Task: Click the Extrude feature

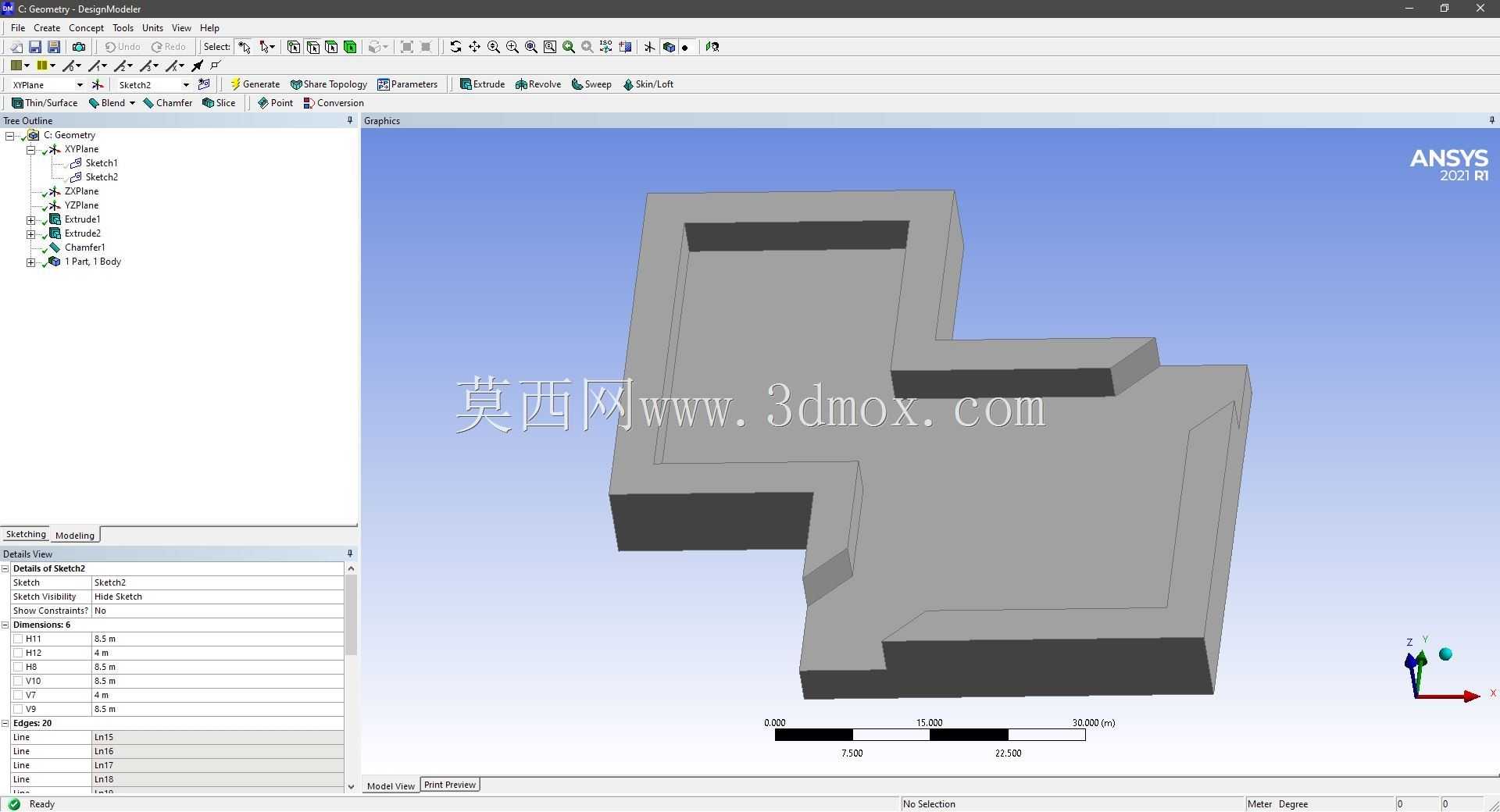Action: click(482, 84)
